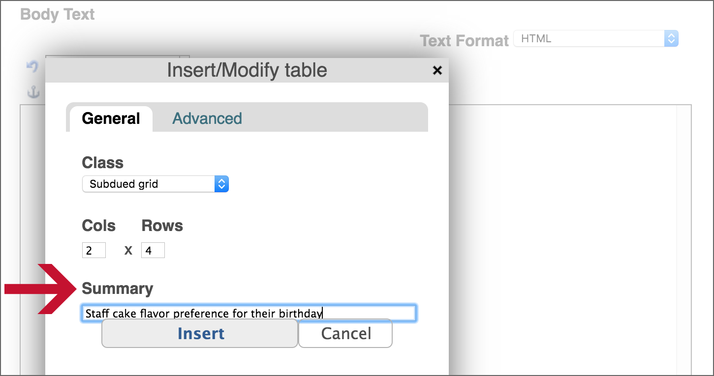Click the blue arrows on Class selector
The width and height of the screenshot is (714, 376).
tap(222, 184)
